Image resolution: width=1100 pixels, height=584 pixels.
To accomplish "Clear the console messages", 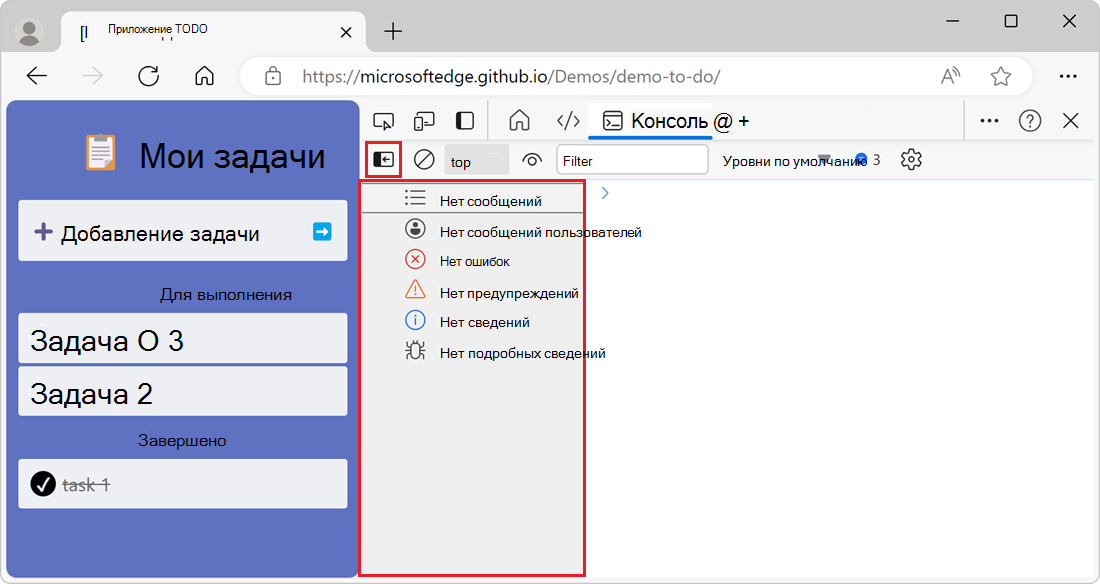I will pos(423,159).
